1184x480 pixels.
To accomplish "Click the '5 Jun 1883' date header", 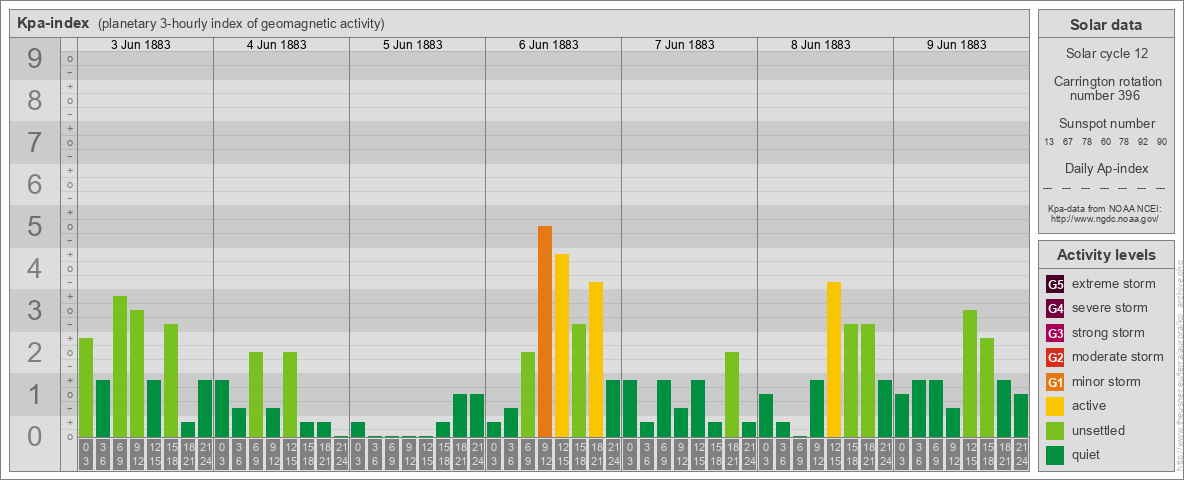I will click(x=413, y=45).
